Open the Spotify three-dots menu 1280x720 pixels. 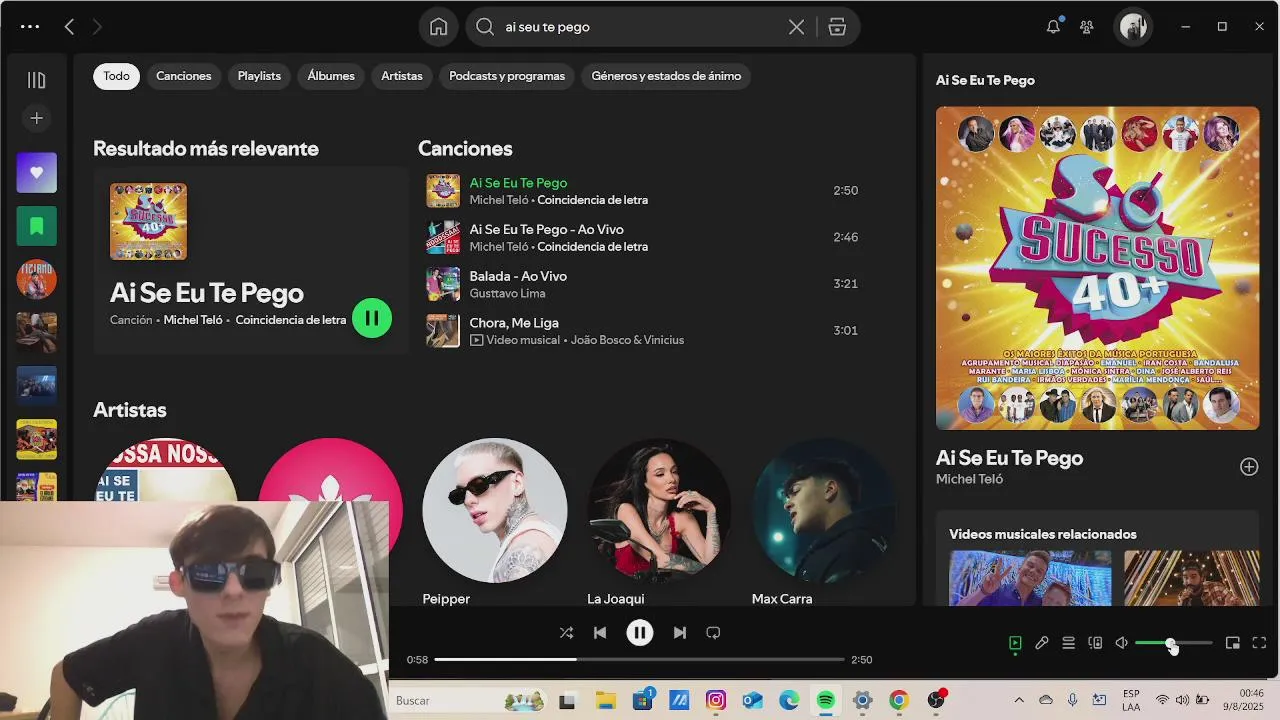[30, 27]
